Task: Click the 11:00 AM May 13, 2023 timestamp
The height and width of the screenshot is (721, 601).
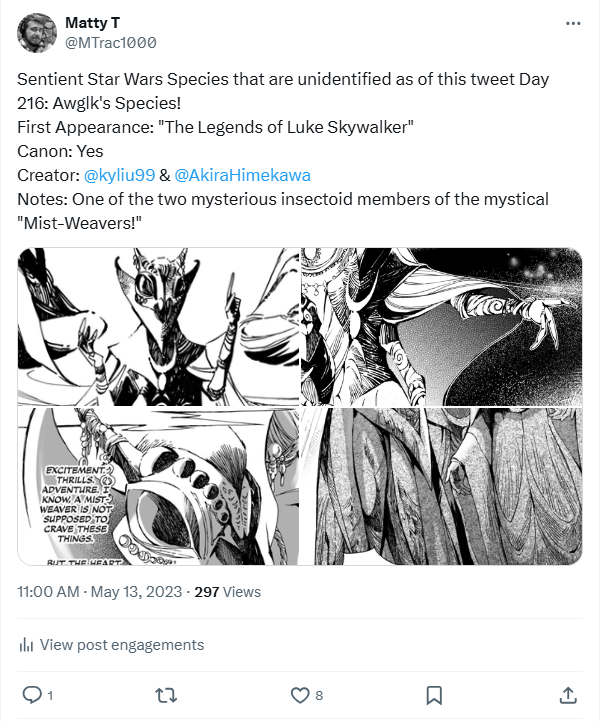Action: pyautogui.click(x=100, y=592)
